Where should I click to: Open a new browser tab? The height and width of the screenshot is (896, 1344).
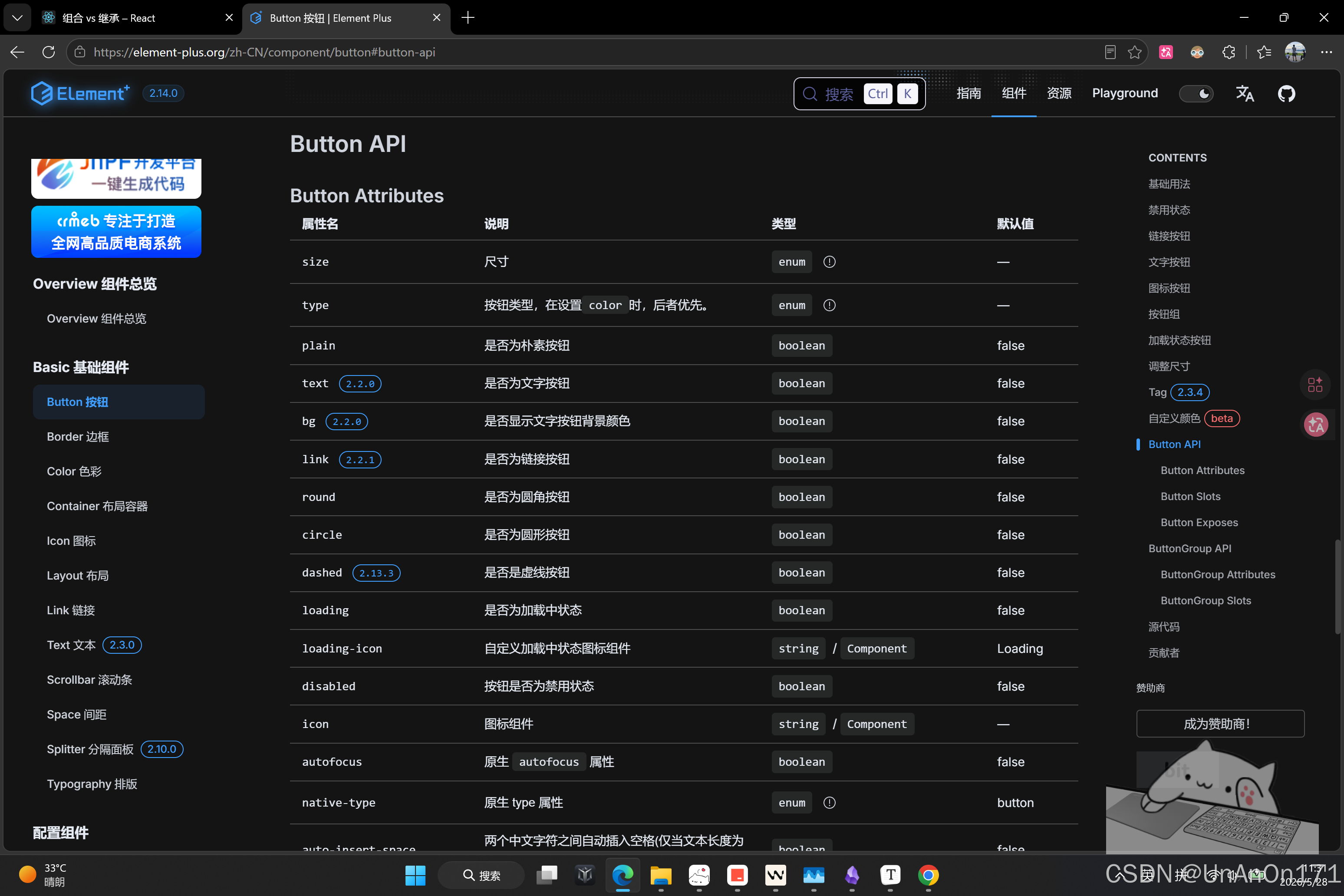click(468, 18)
